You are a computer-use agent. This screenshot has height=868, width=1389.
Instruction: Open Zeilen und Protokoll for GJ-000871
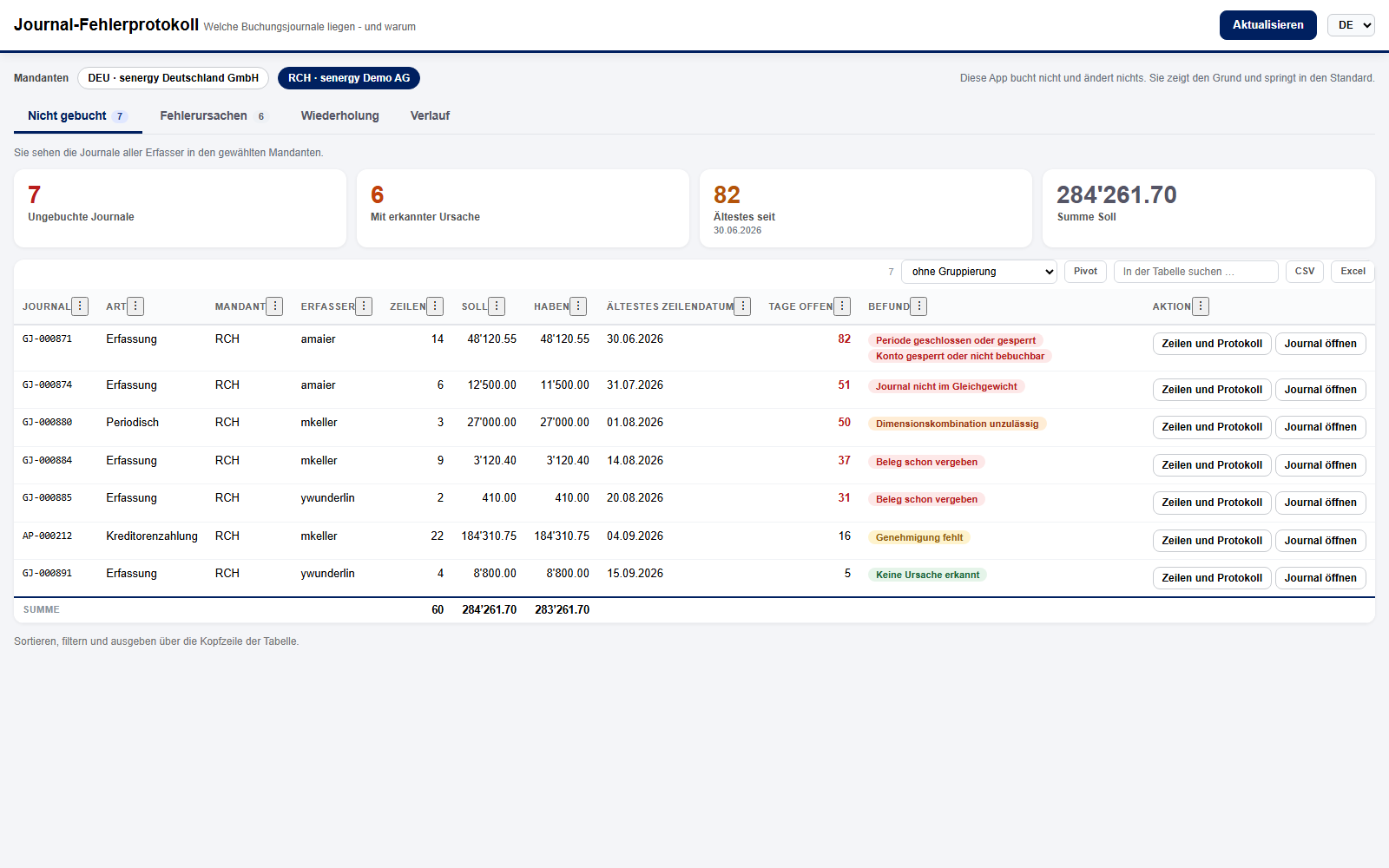(x=1212, y=344)
